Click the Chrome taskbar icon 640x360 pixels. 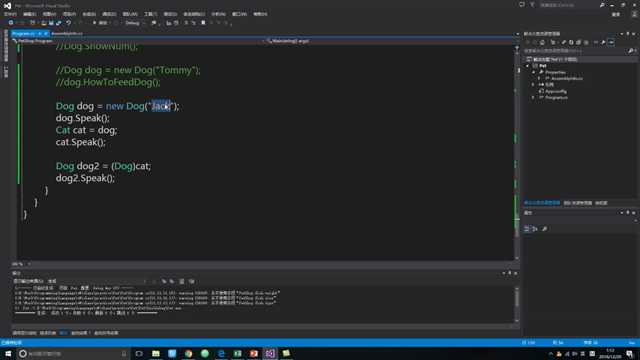188,353
